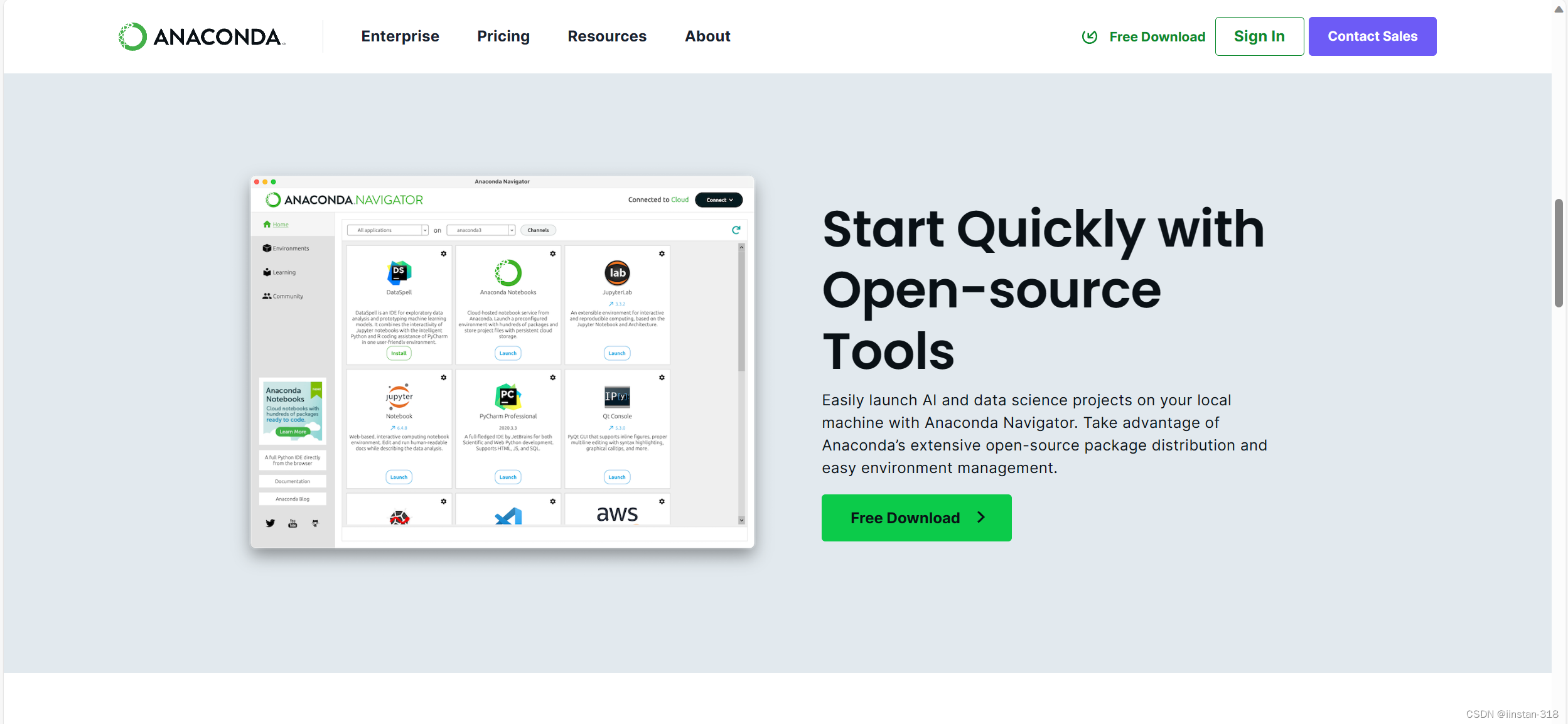Click the green Free Download button
Screen dimensions: 1568x724
click(916, 518)
